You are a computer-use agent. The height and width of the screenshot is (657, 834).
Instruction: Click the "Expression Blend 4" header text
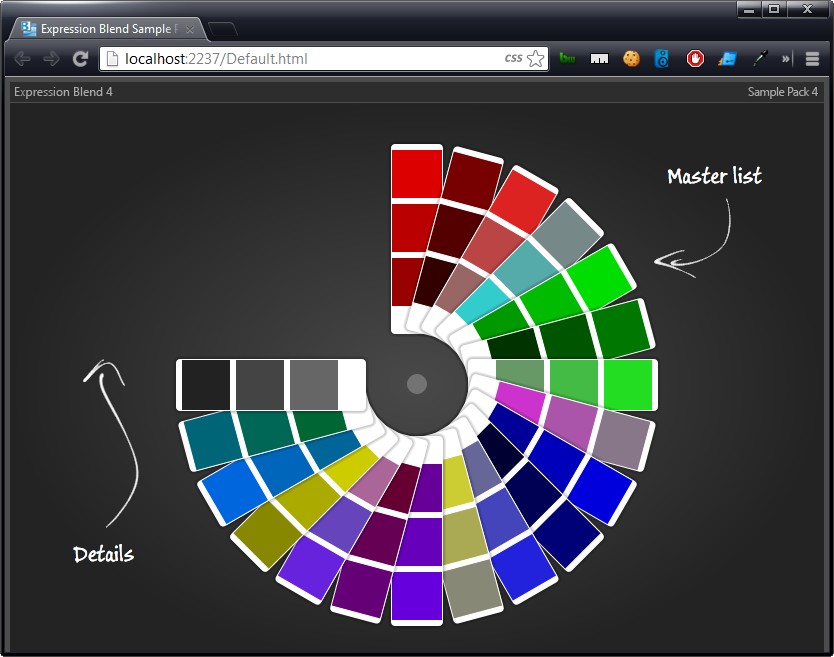tap(63, 92)
